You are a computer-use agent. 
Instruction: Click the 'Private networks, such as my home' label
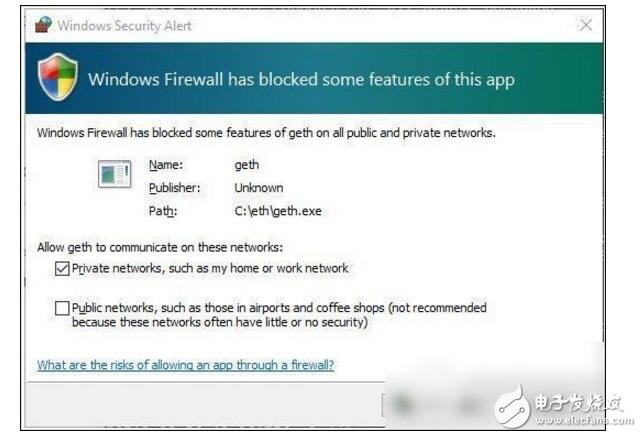coord(211,268)
